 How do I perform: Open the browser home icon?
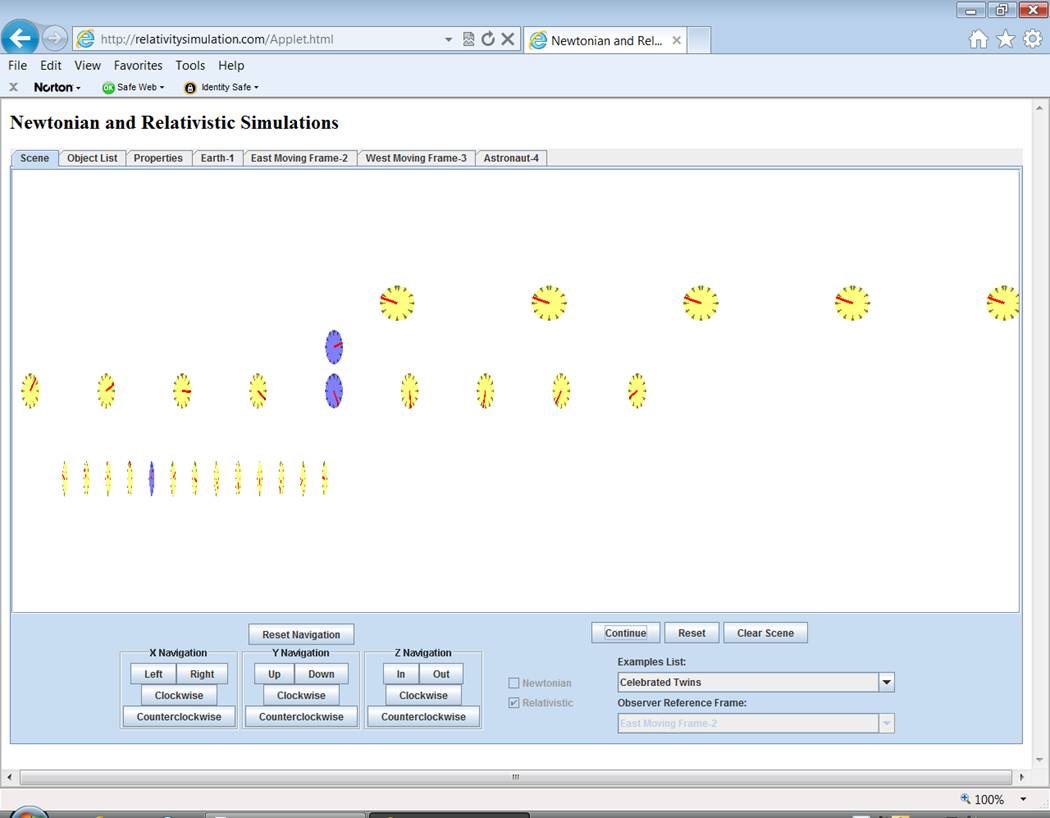point(978,39)
